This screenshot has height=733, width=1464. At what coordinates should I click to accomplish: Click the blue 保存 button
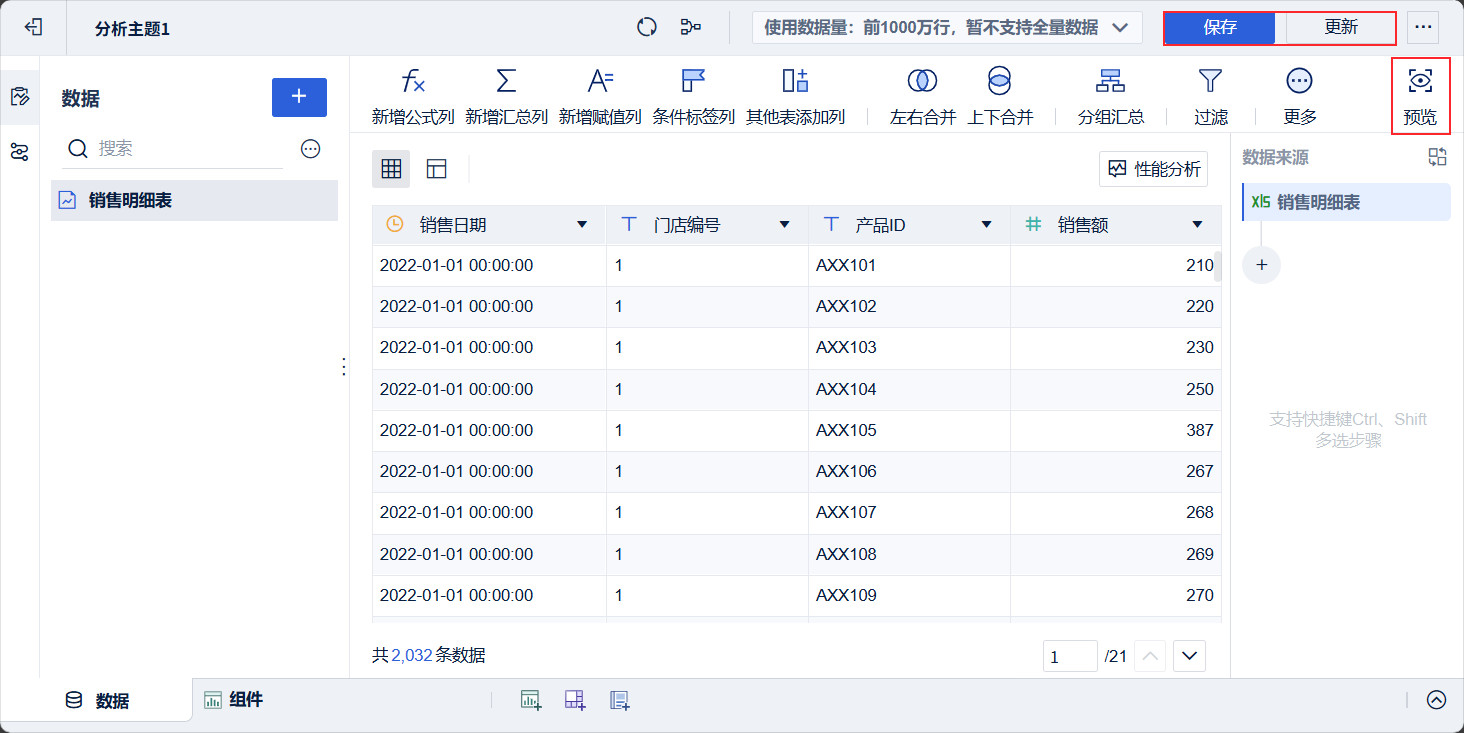point(1220,28)
